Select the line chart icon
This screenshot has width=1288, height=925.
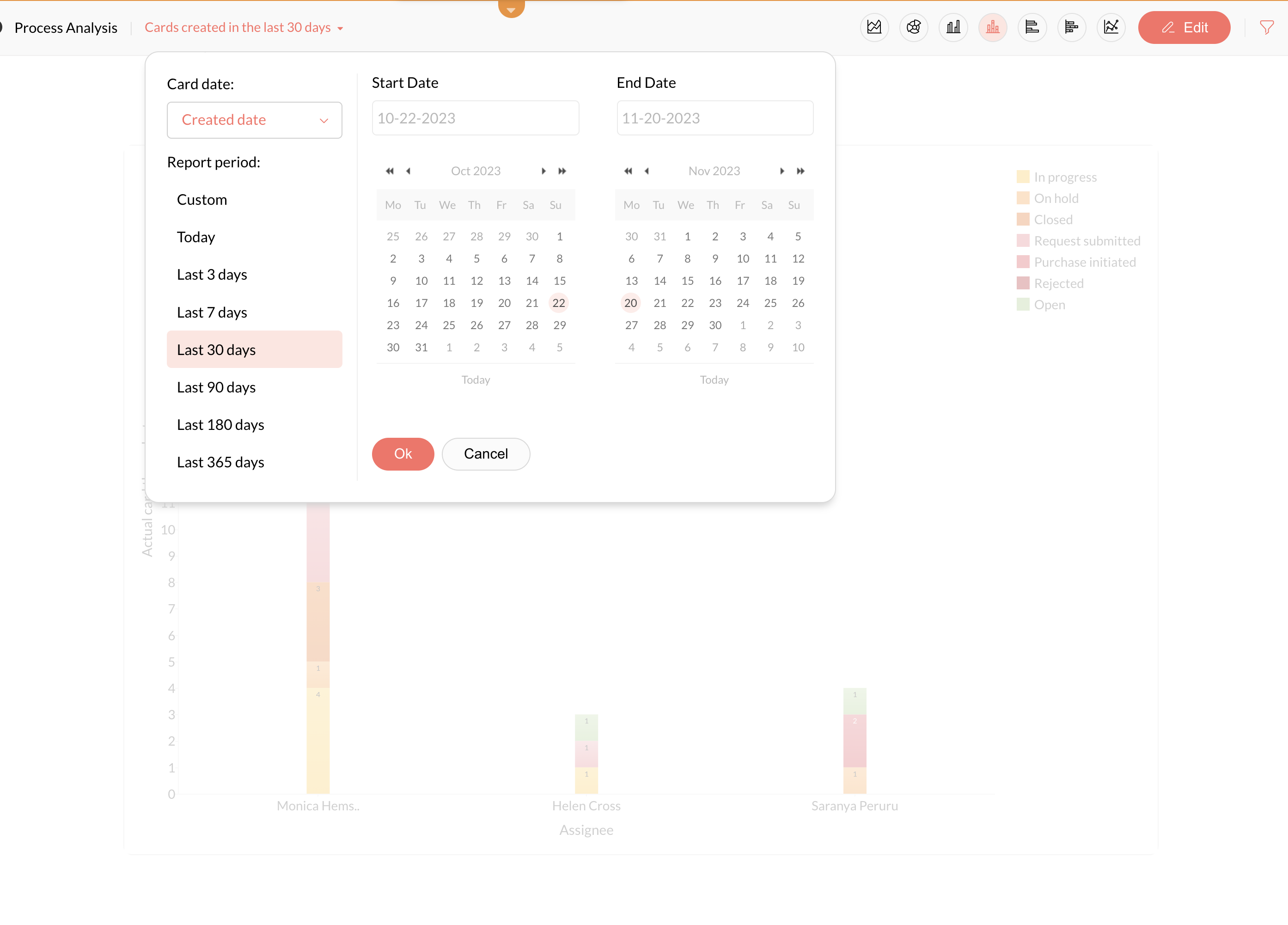[x=1111, y=27]
